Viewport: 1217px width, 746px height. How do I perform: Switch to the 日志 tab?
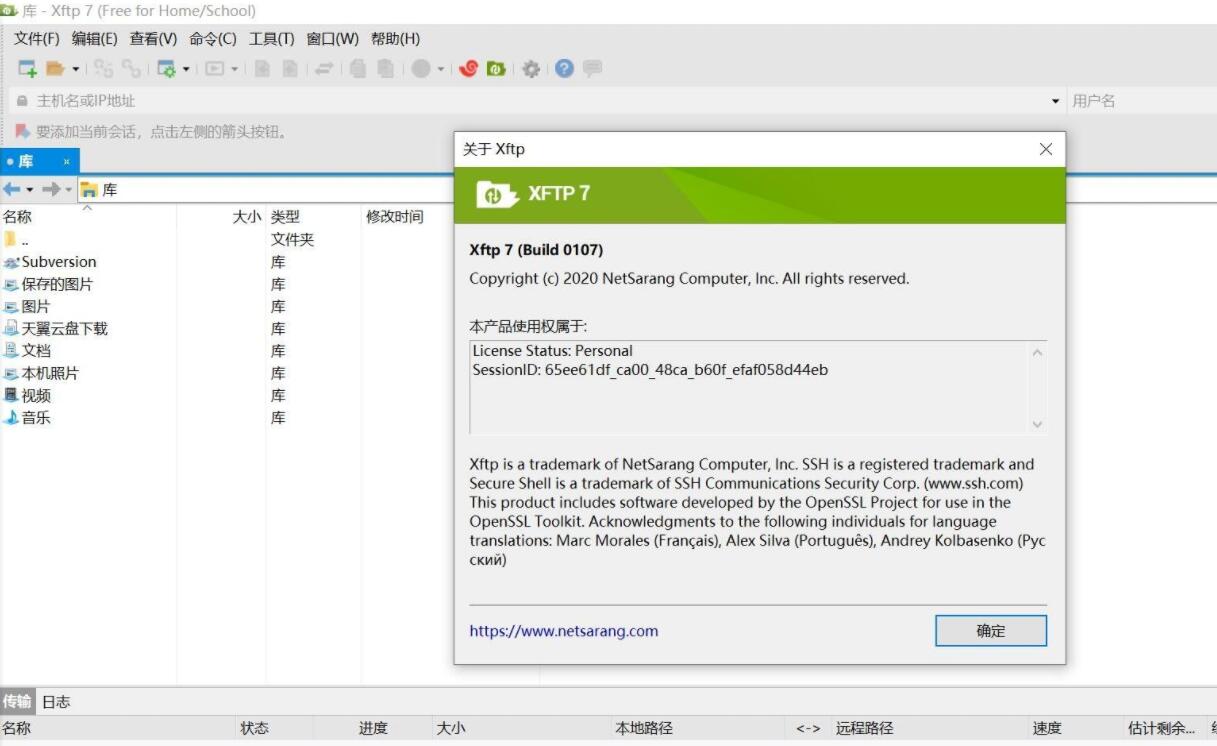pyautogui.click(x=56, y=702)
